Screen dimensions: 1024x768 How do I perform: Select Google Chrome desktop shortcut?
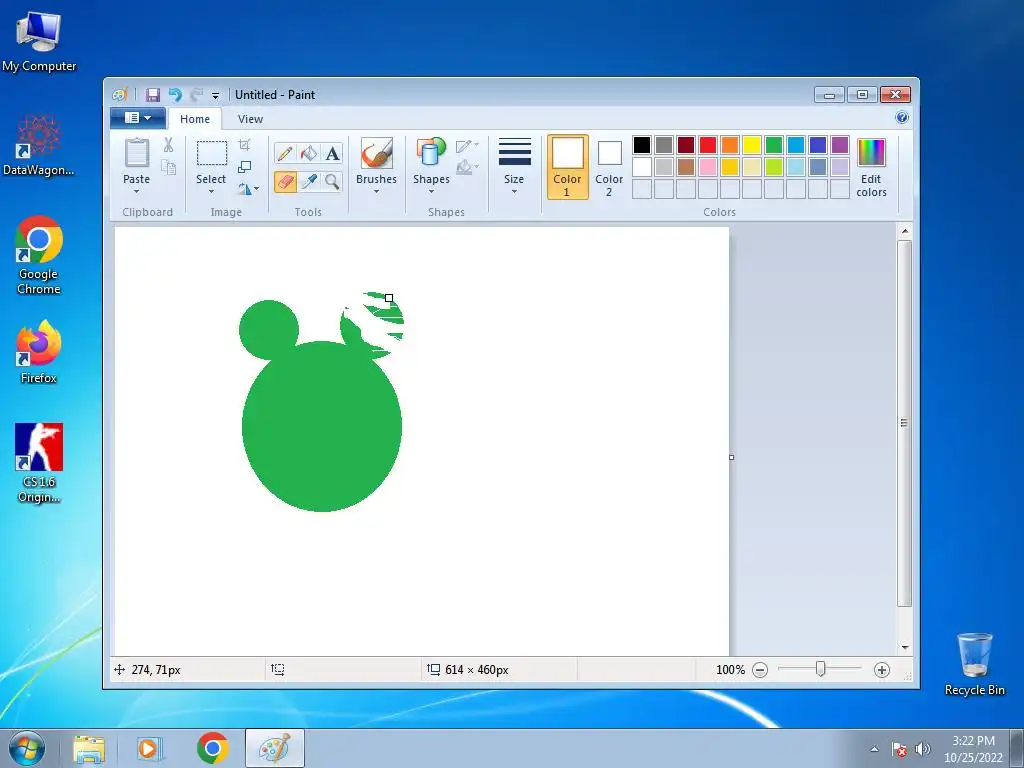39,255
